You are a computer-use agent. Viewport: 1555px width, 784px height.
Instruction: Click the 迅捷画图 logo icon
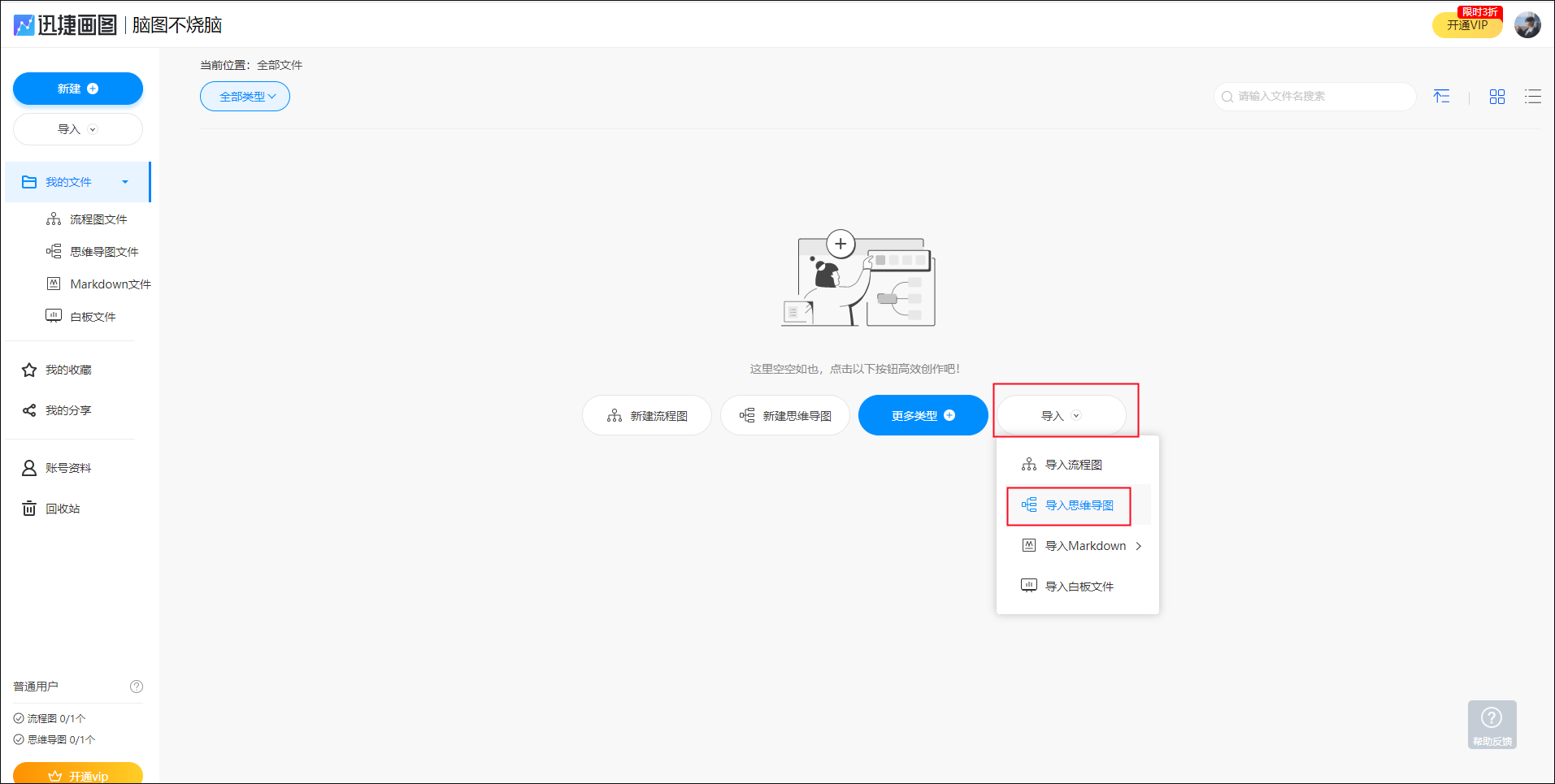tap(24, 25)
